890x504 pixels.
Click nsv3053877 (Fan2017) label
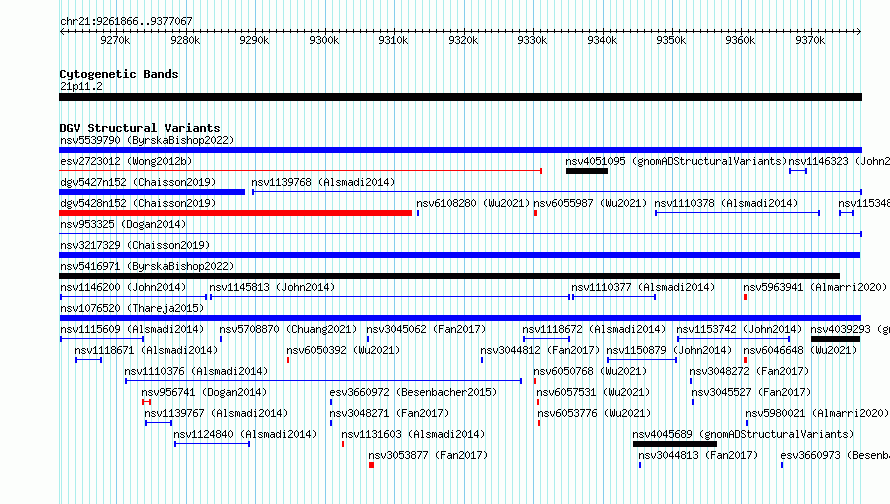(427, 455)
